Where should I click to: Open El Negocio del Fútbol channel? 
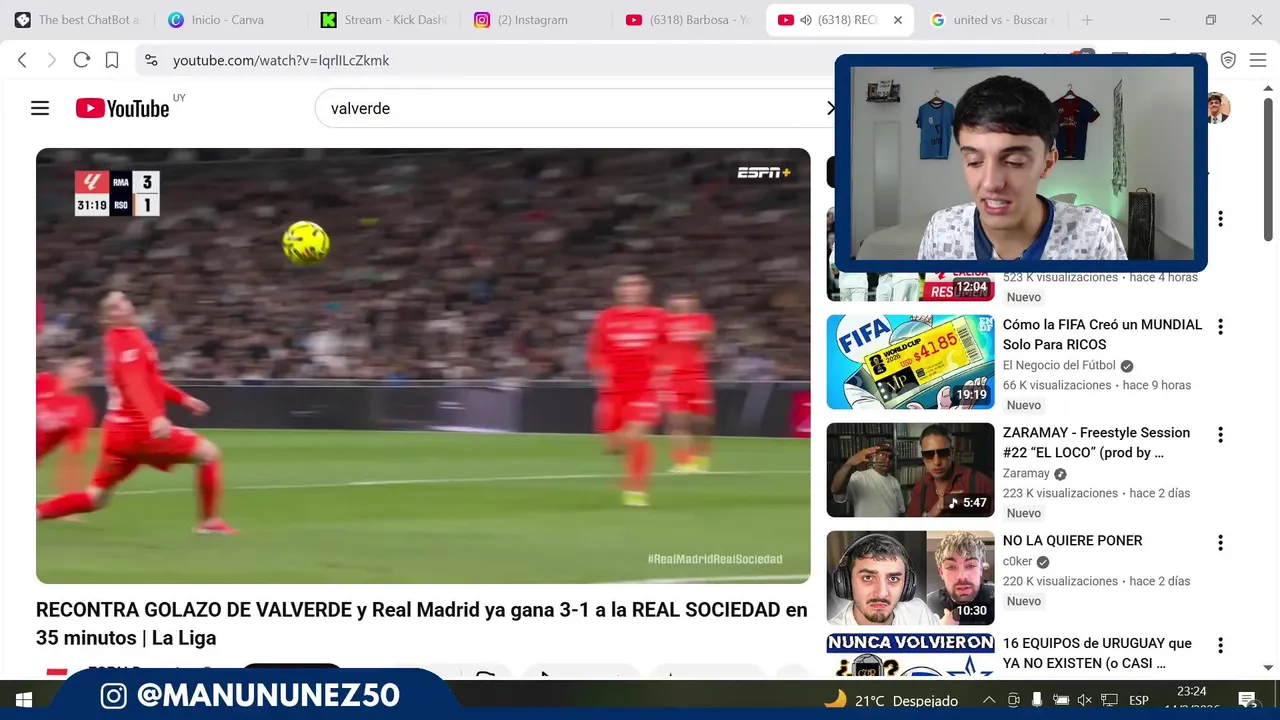[x=1059, y=365]
